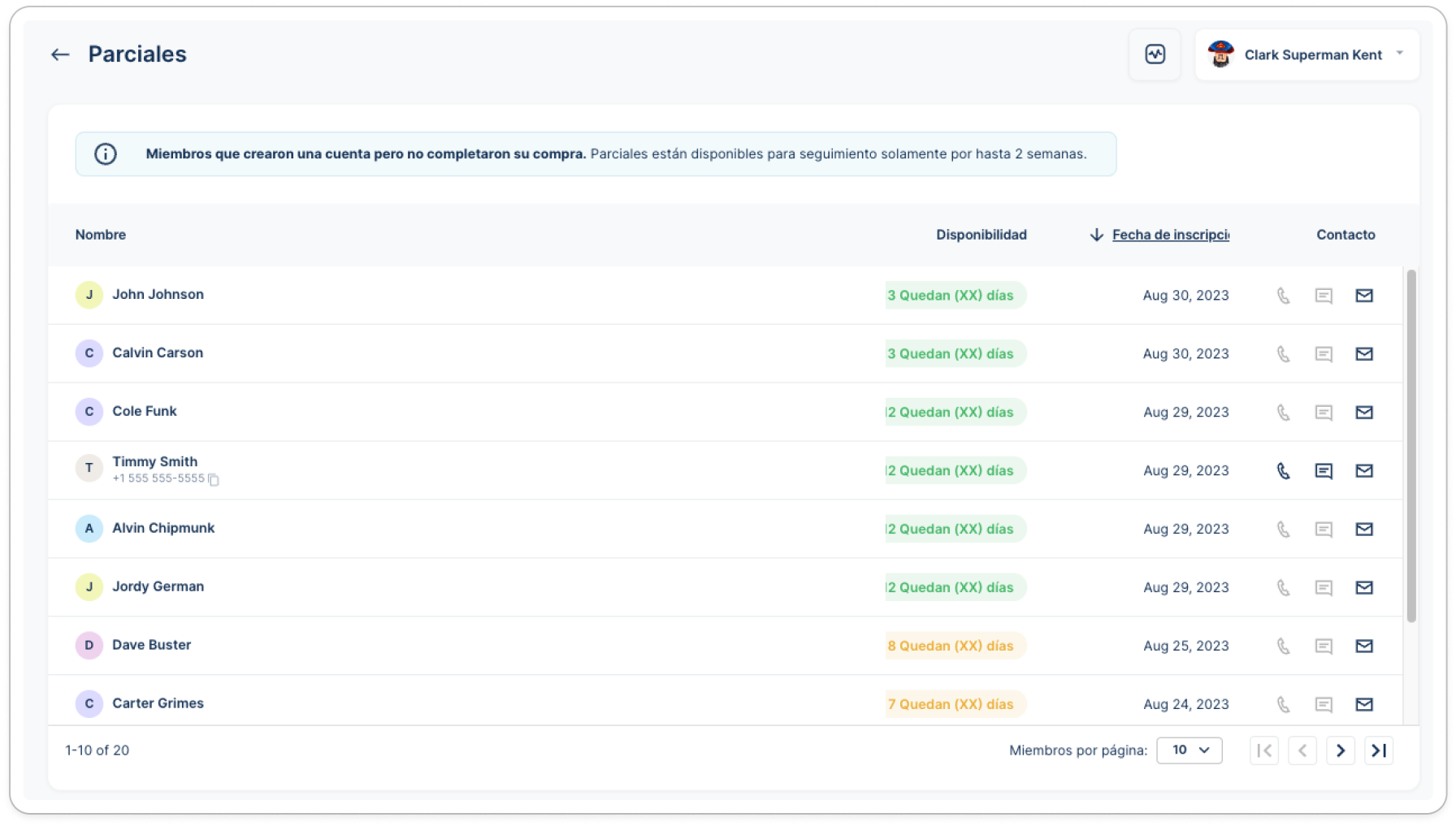
Task: Click Carter Grimes's availability badge
Action: pyautogui.click(x=955, y=705)
